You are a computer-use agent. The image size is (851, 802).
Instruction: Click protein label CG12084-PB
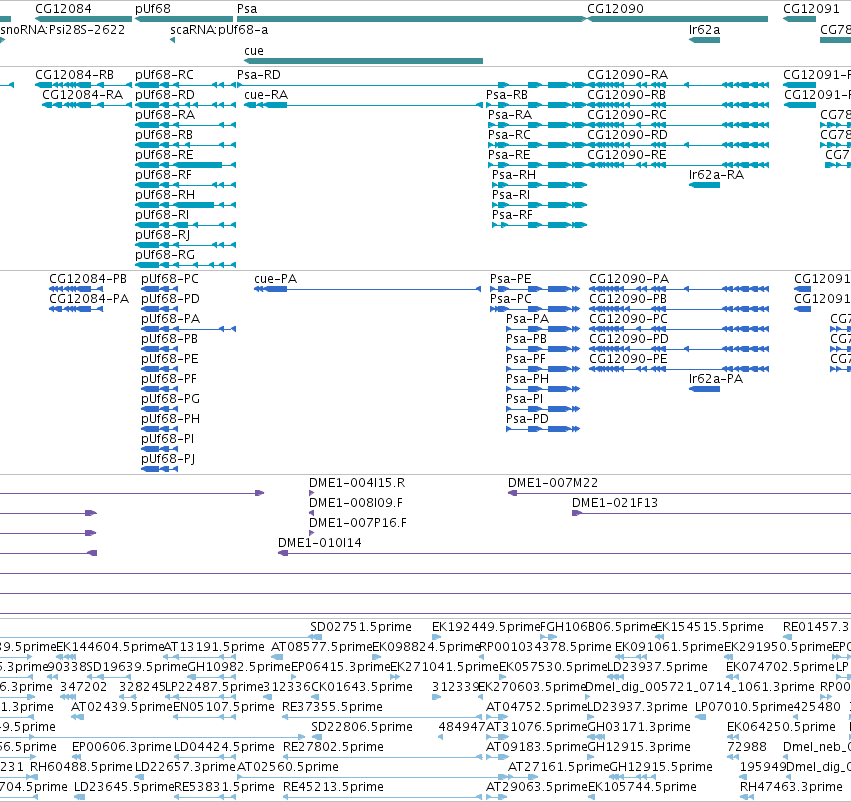[88, 278]
